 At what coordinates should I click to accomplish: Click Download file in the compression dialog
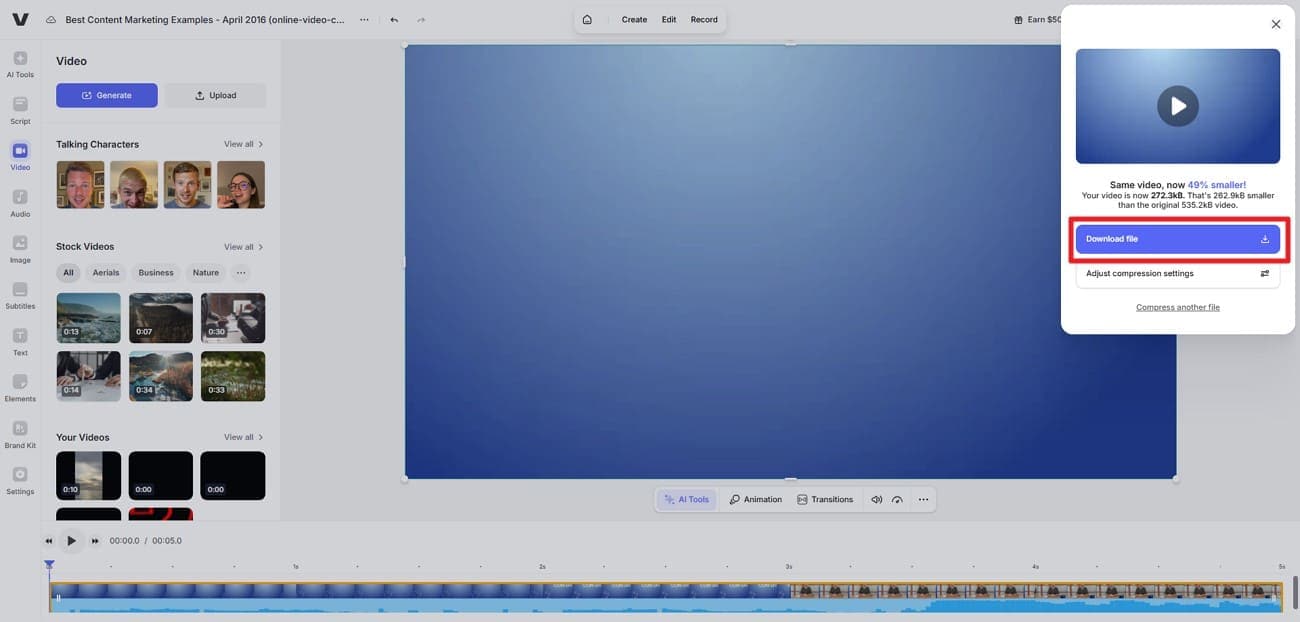1178,237
